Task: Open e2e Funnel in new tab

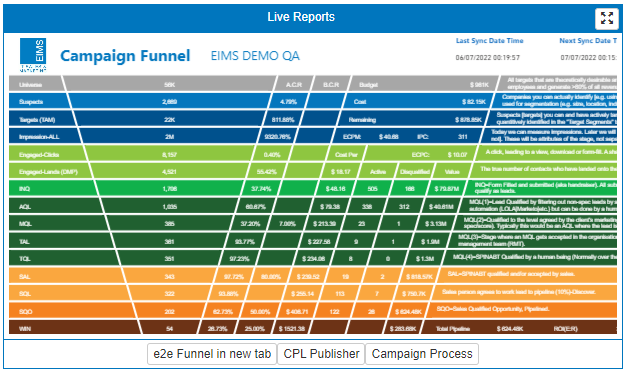Action: [x=212, y=354]
